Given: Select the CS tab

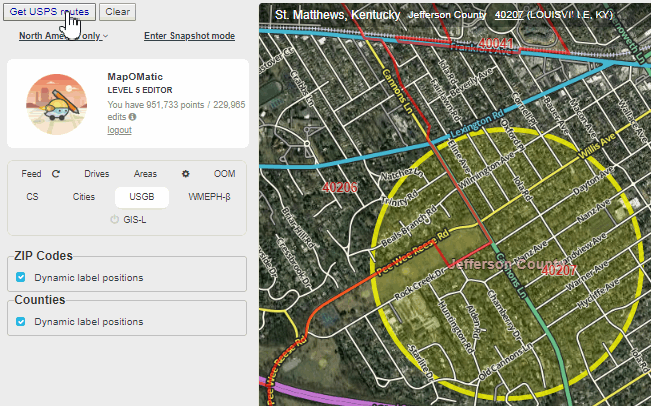Looking at the screenshot, I should tap(33, 197).
